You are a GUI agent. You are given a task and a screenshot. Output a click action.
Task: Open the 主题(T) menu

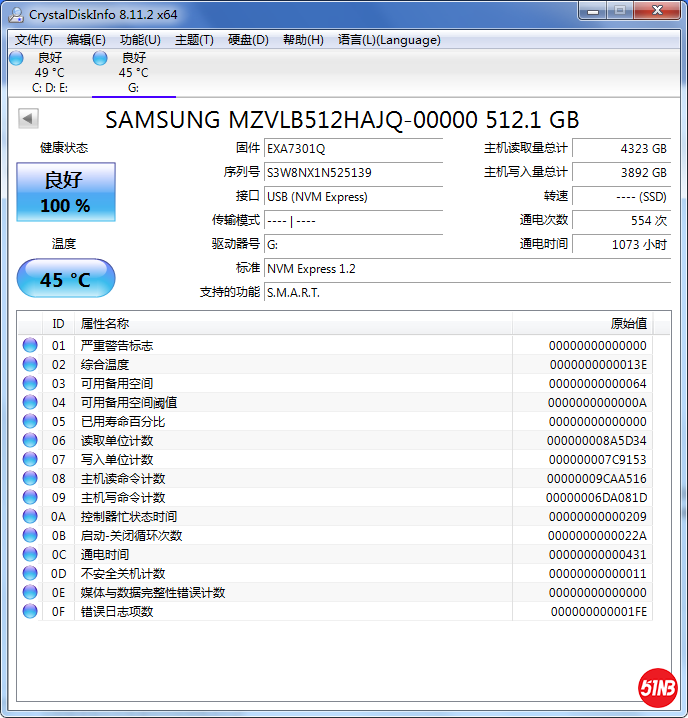click(194, 40)
